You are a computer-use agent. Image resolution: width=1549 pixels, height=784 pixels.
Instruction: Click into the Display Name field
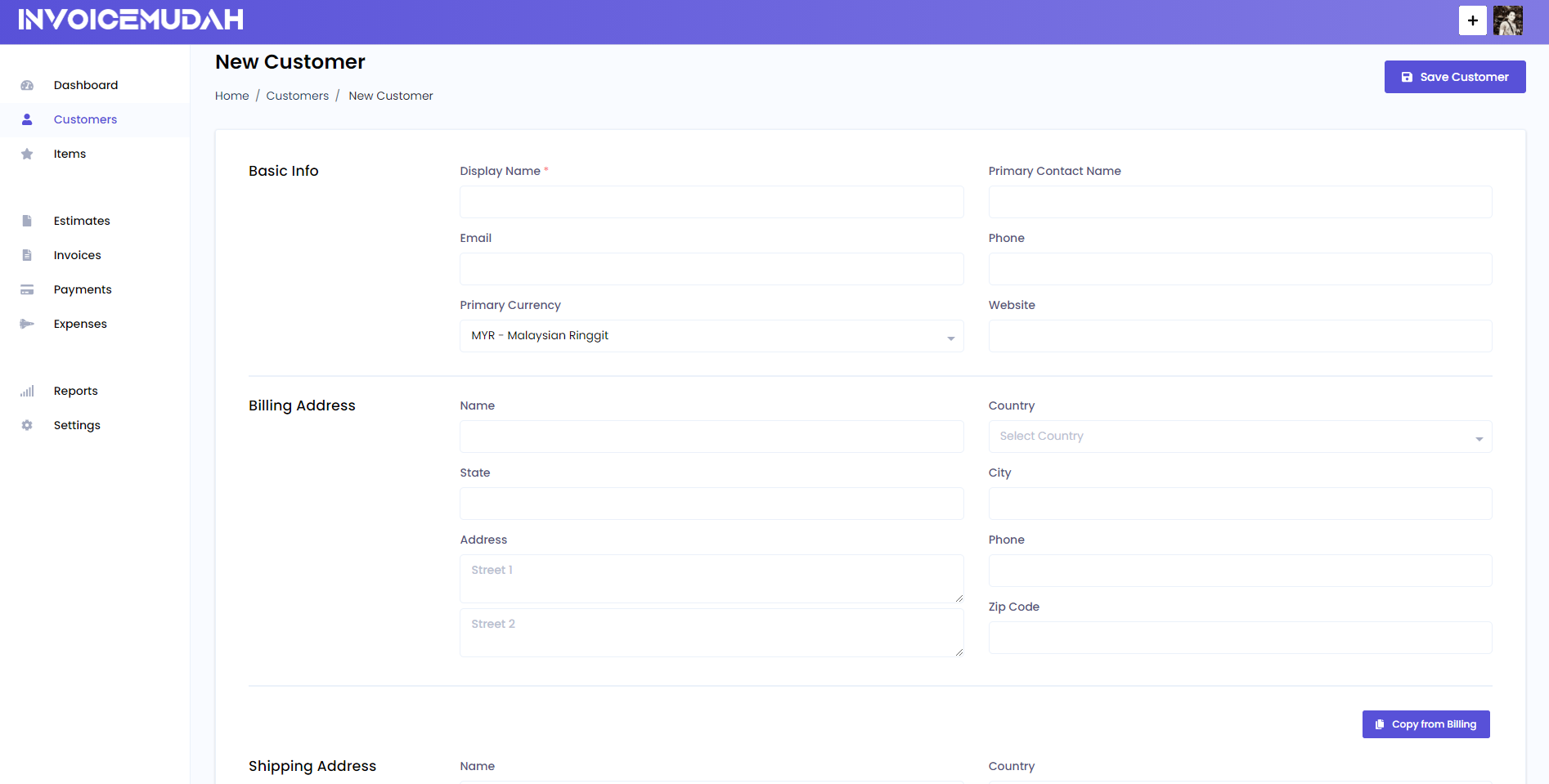[x=711, y=201]
